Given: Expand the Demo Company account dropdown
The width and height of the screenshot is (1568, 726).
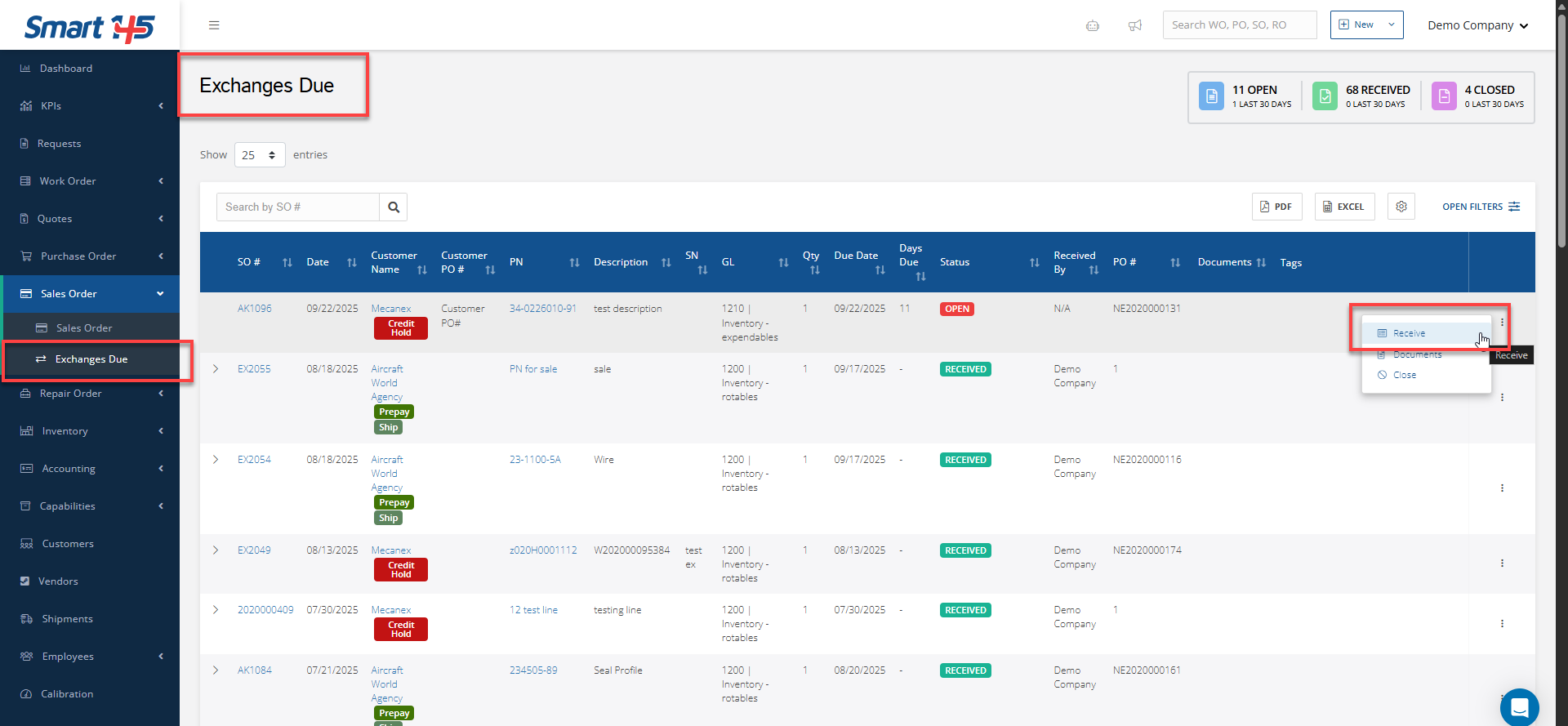Looking at the screenshot, I should (1477, 25).
